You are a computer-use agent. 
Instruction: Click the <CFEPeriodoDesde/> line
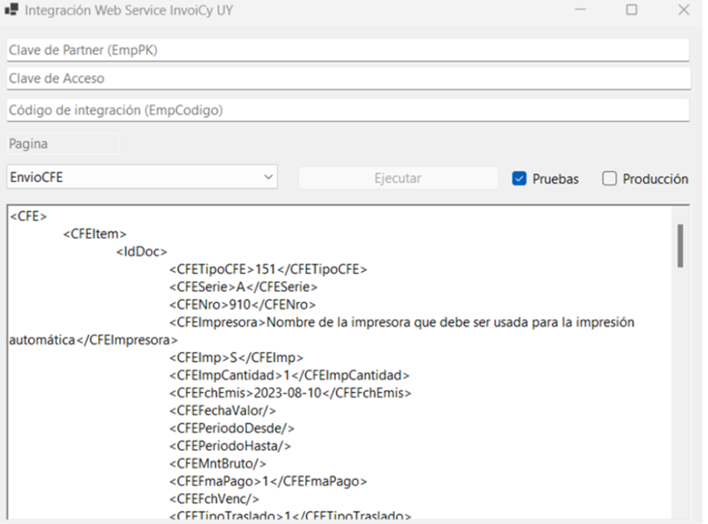(x=232, y=428)
